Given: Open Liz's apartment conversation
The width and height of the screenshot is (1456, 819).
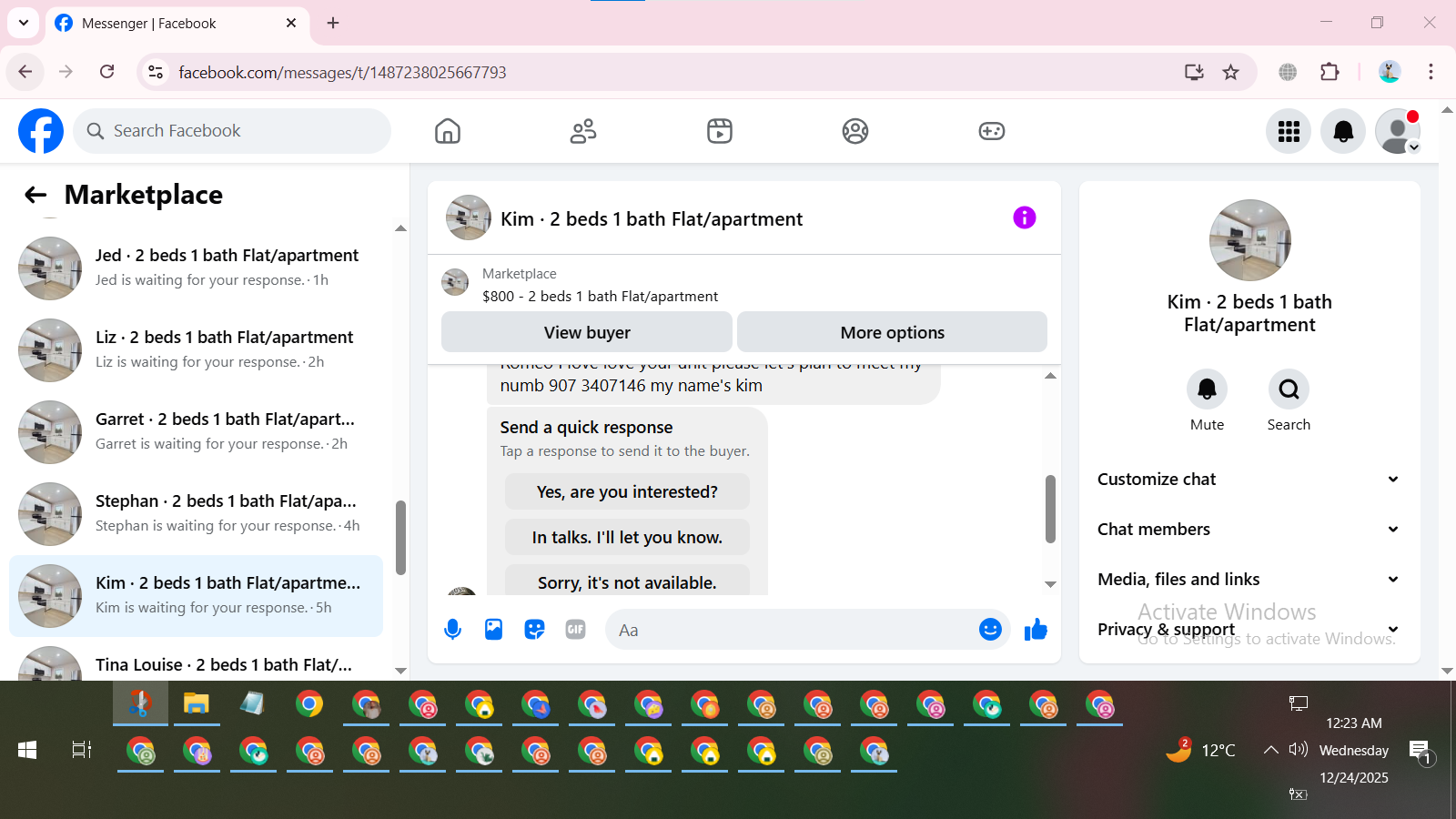Looking at the screenshot, I should [196, 350].
